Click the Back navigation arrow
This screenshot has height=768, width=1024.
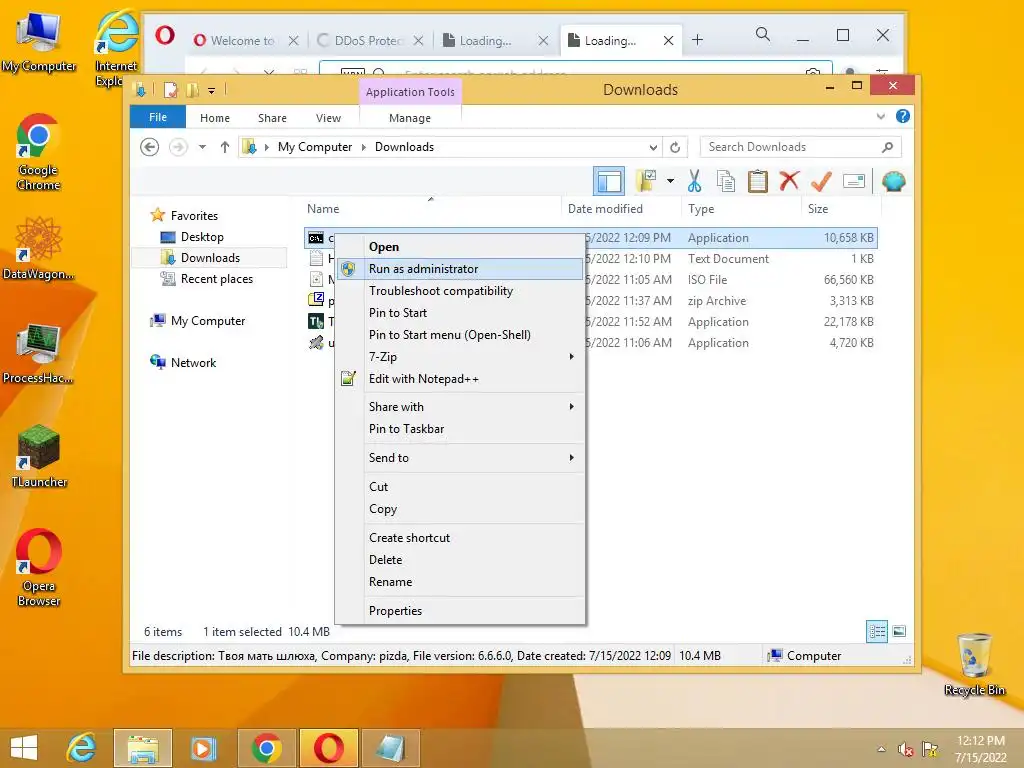click(x=150, y=147)
